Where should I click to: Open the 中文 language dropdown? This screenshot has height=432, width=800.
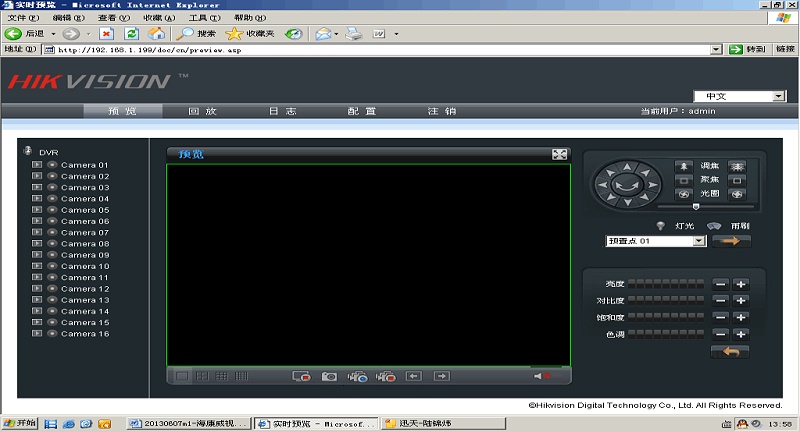click(779, 96)
